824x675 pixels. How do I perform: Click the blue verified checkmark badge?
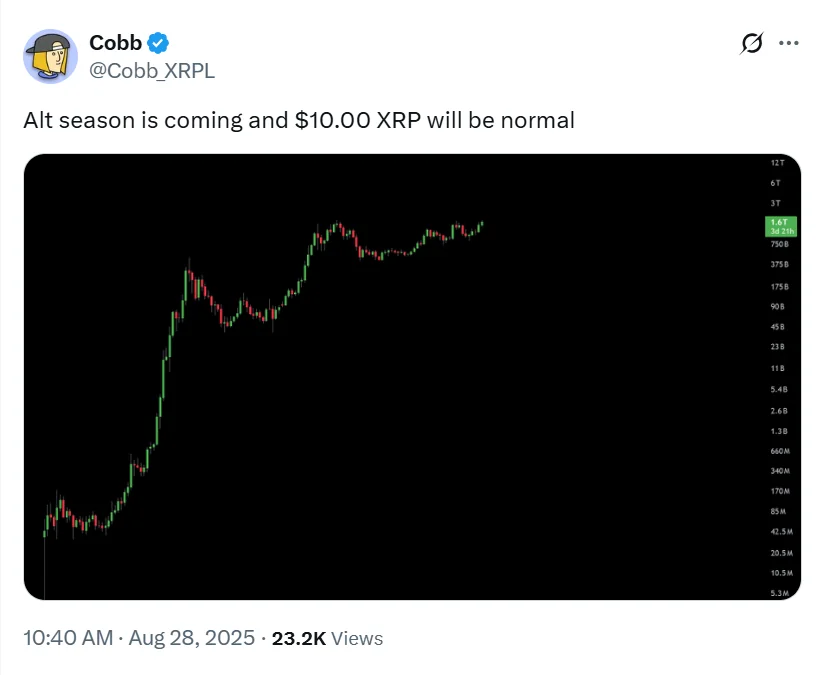pos(158,43)
